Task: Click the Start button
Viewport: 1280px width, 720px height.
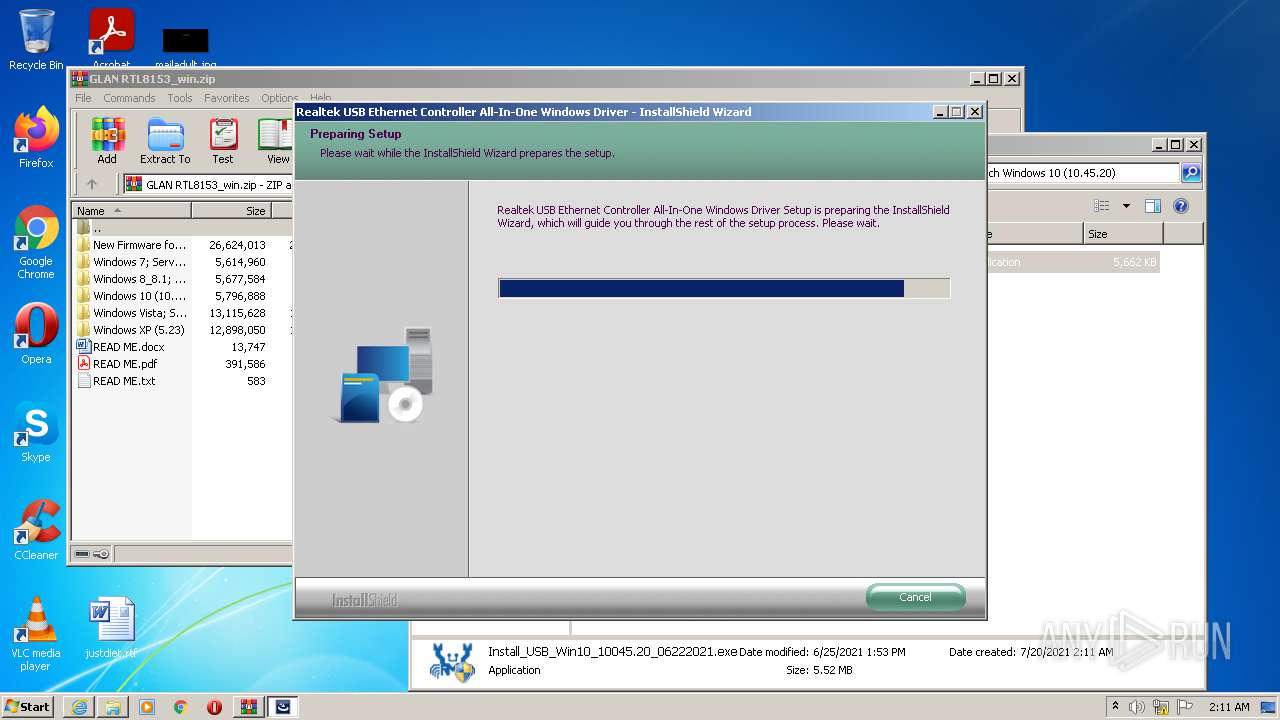Action: pyautogui.click(x=28, y=707)
